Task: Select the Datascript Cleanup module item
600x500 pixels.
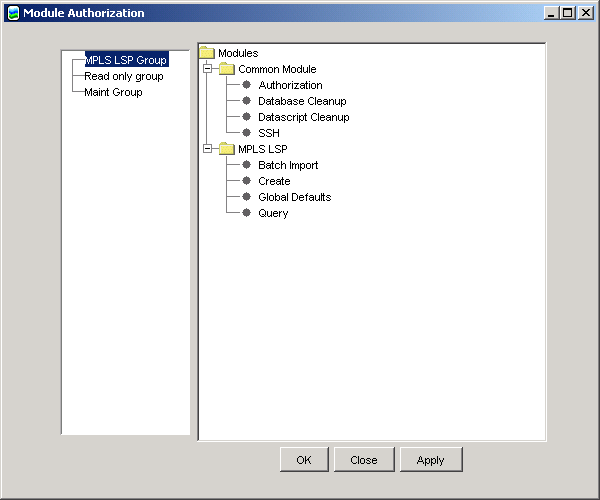Action: coord(304,117)
